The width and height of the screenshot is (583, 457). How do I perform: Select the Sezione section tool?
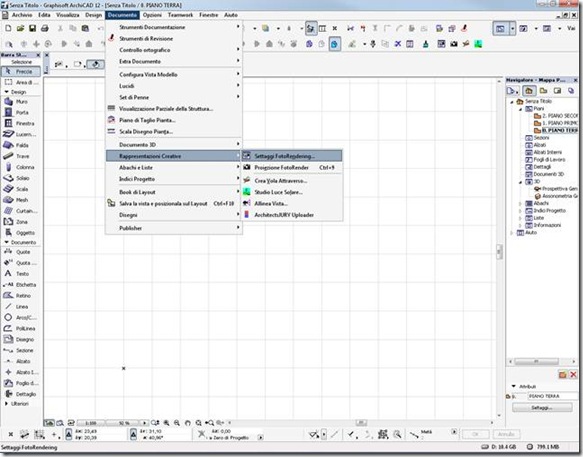click(x=21, y=350)
